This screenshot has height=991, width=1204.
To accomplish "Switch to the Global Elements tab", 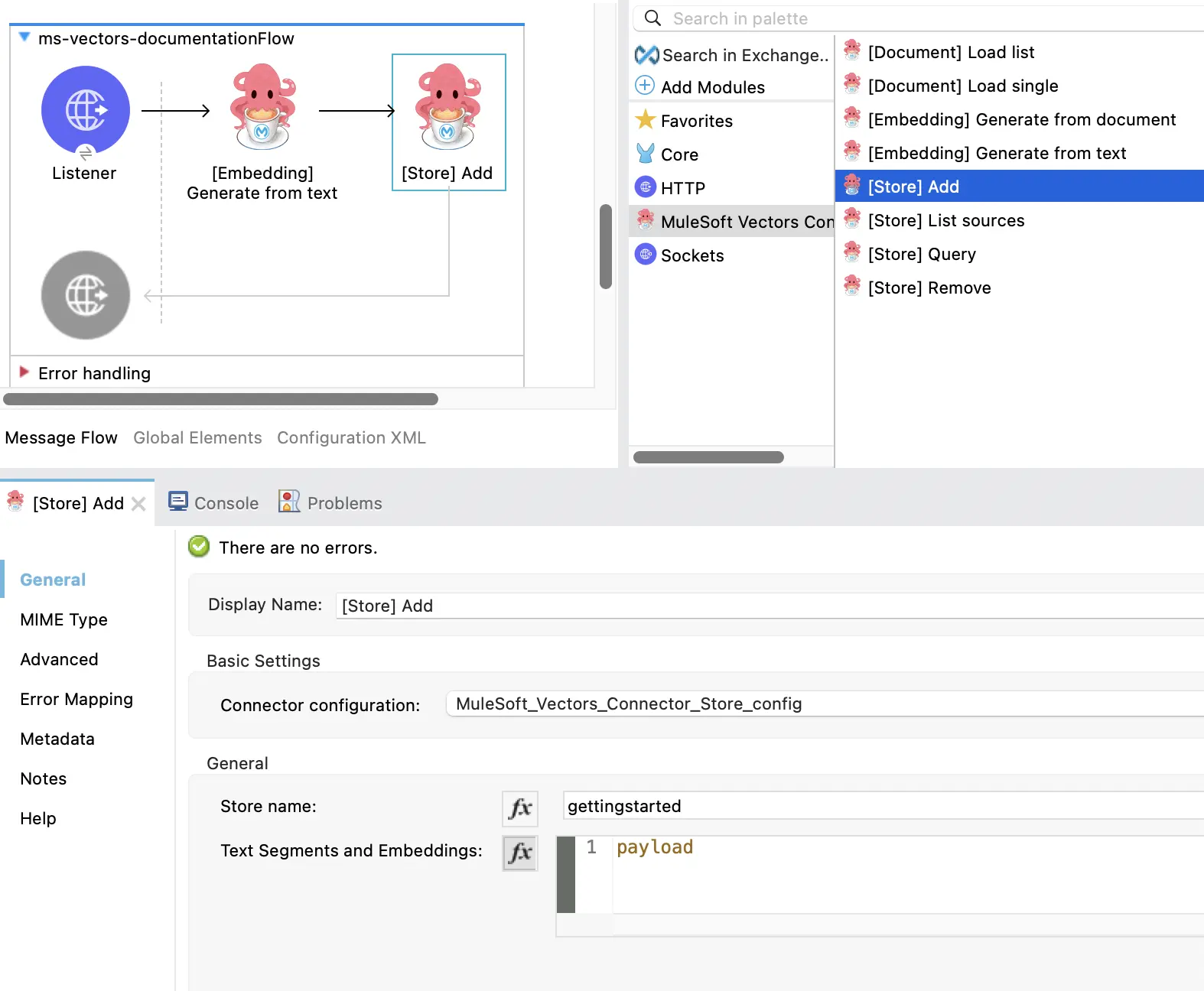I will (x=197, y=437).
